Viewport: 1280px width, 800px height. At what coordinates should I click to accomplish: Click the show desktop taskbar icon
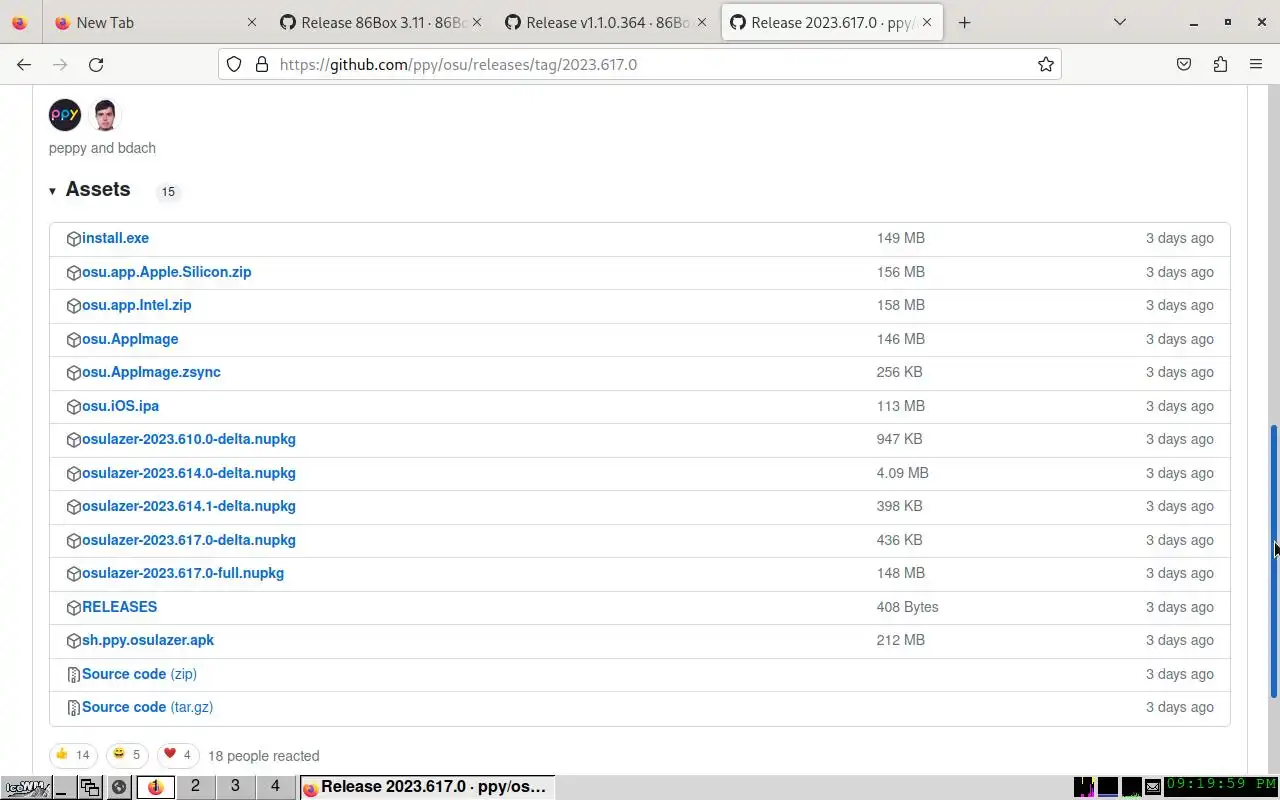pyautogui.click(x=63, y=787)
